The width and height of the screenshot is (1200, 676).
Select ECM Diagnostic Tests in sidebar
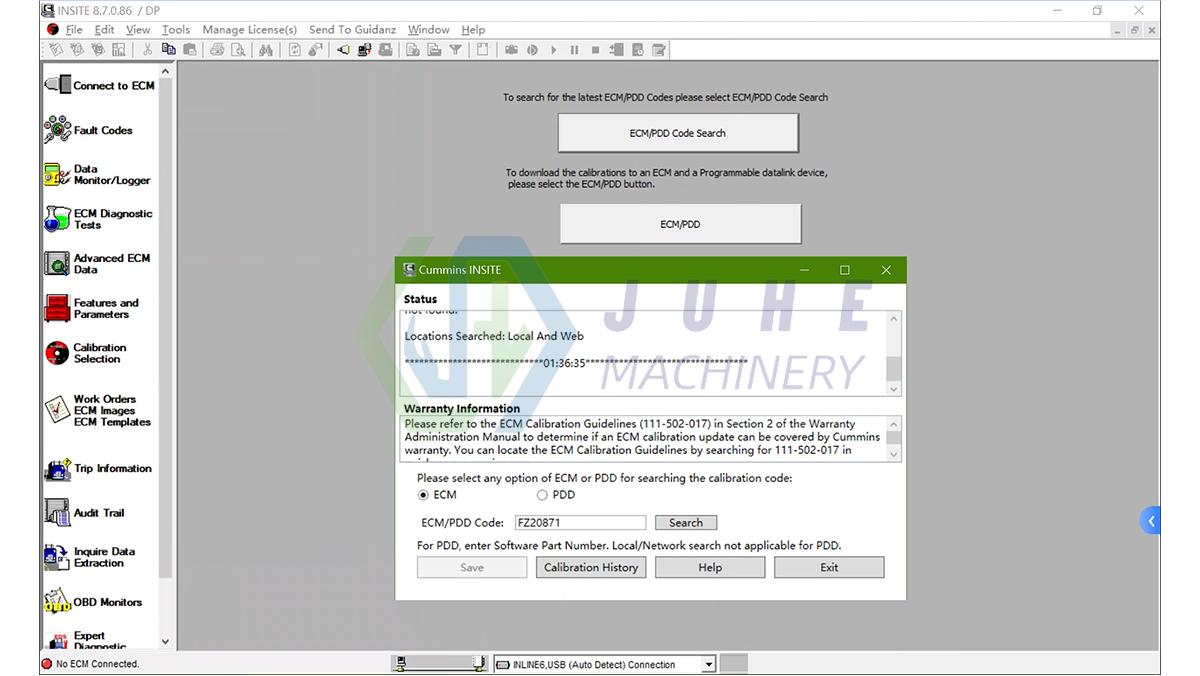[x=57, y=219]
